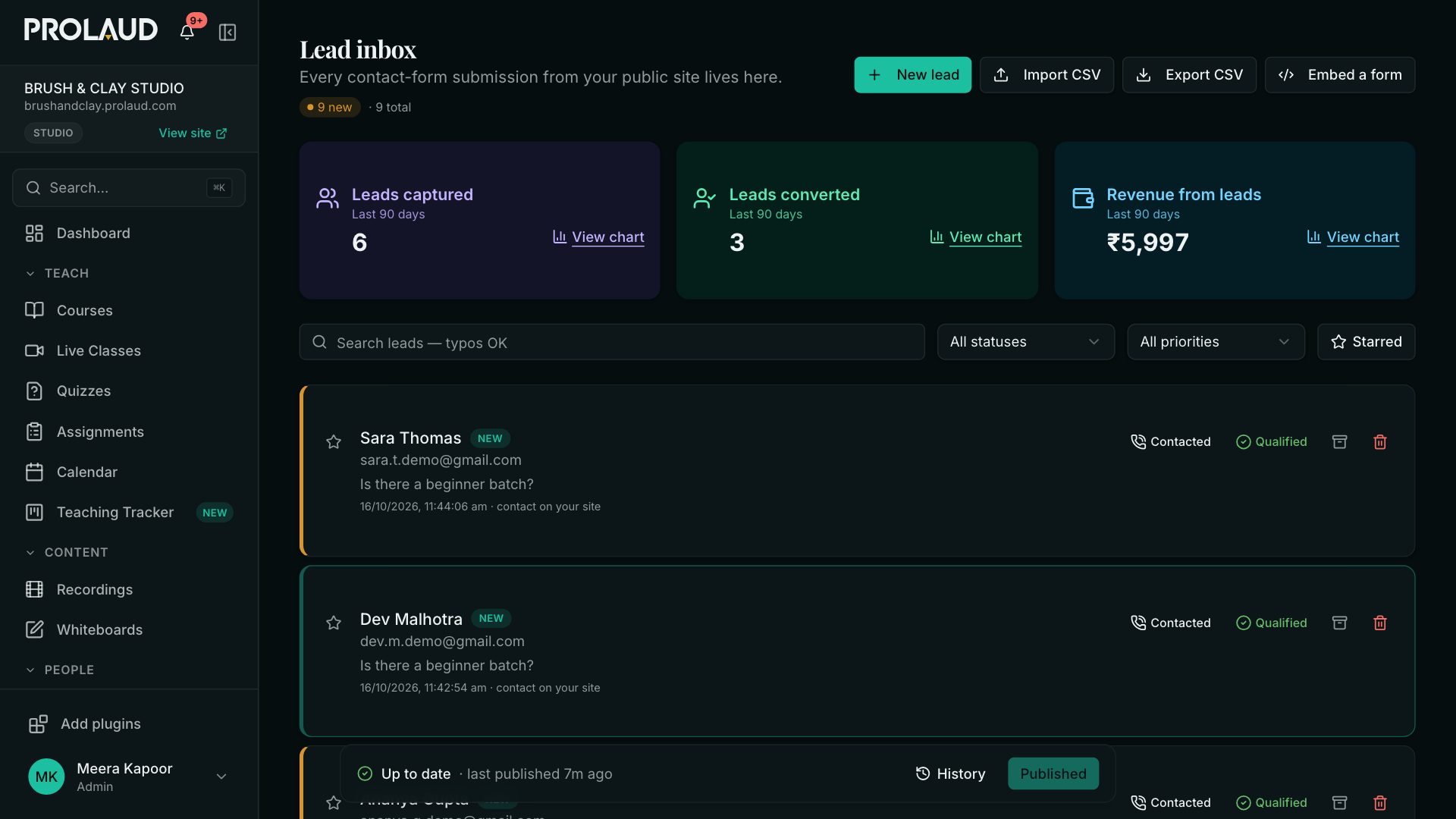
Task: Open Teaching Tracker
Action: pyautogui.click(x=129, y=512)
